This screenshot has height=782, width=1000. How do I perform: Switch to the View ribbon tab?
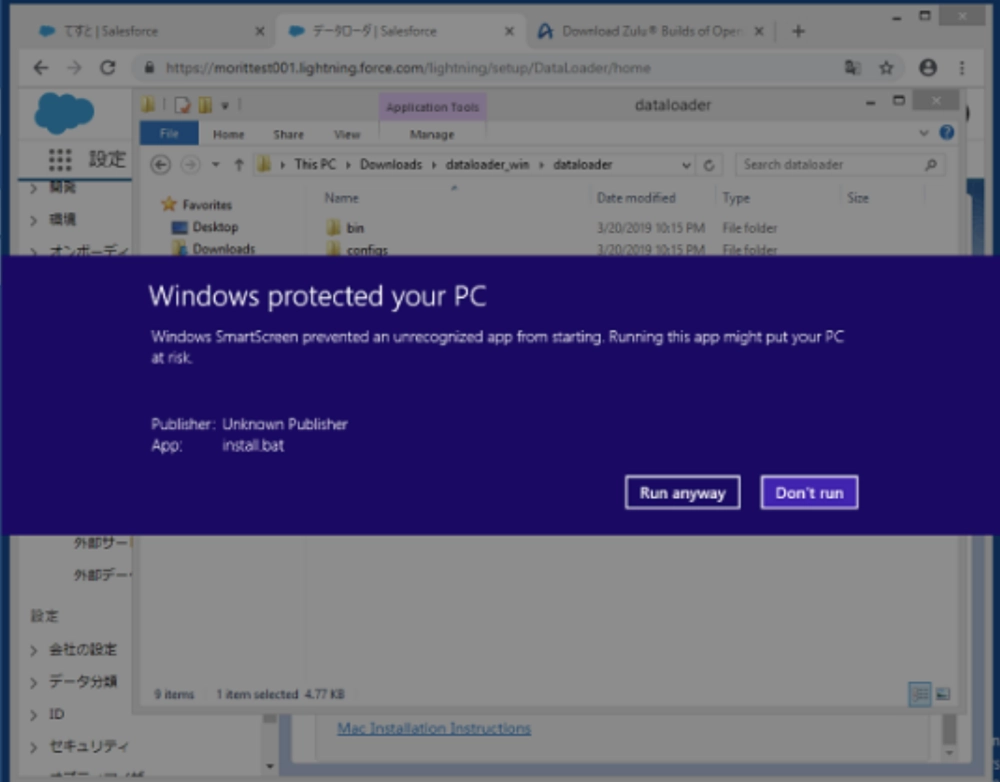pos(347,135)
